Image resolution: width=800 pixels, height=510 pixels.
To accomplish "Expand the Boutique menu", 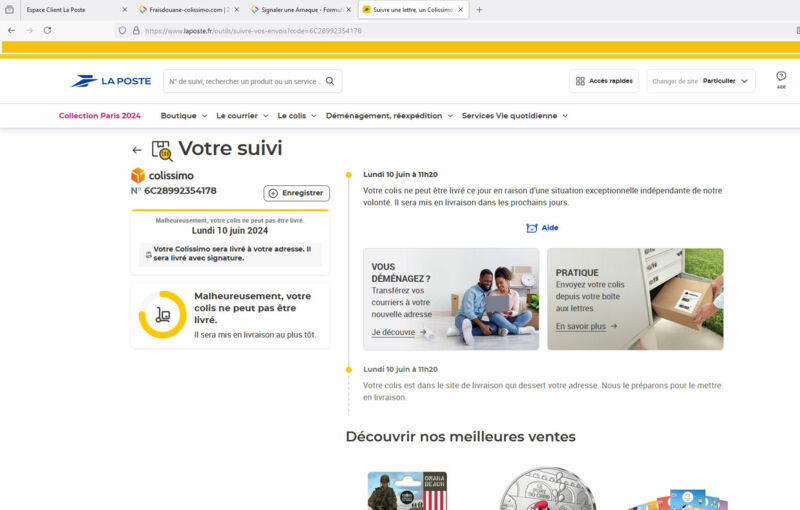I will click(x=184, y=116).
